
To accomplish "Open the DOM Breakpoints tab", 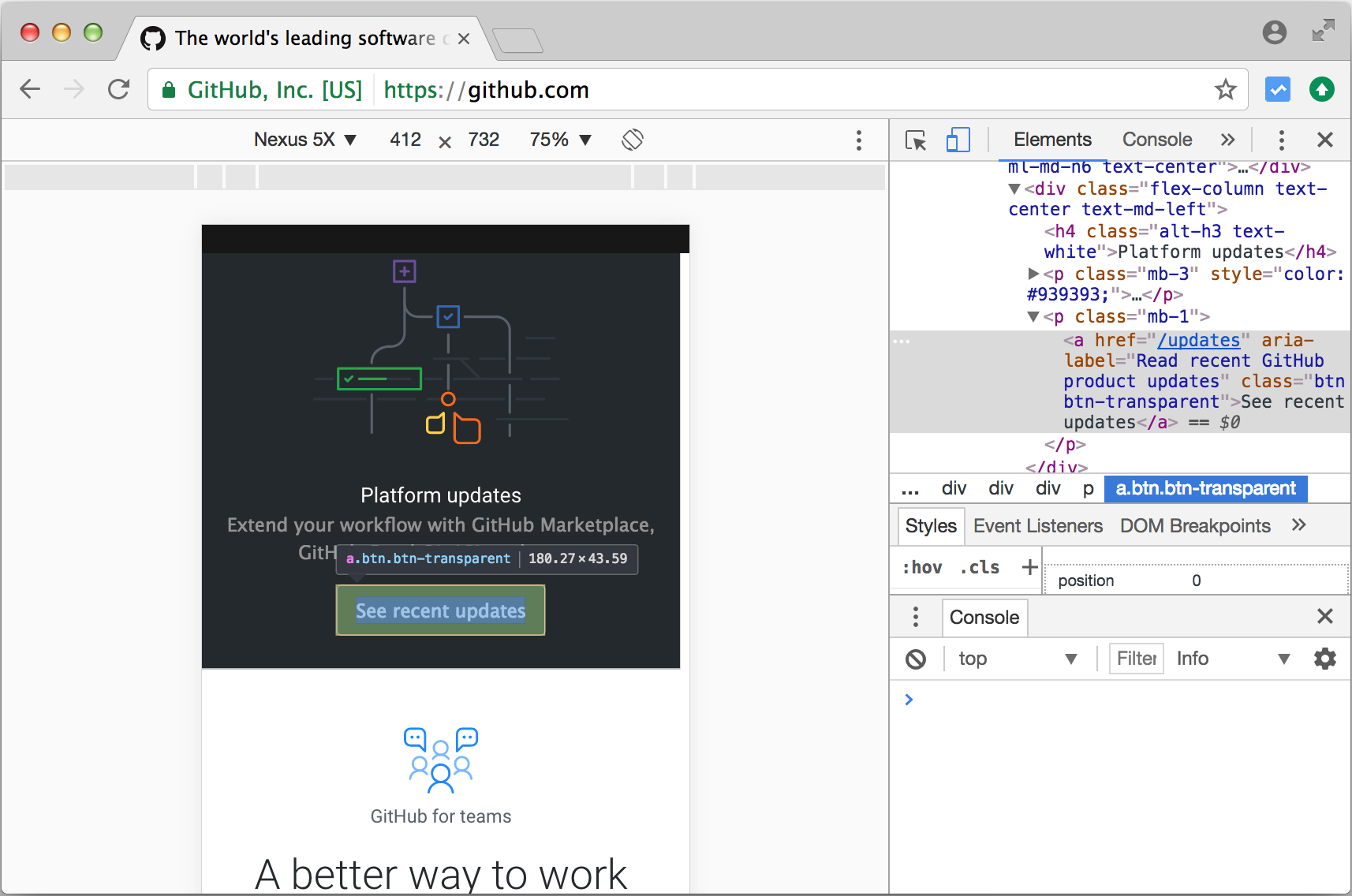I will tap(1195, 526).
